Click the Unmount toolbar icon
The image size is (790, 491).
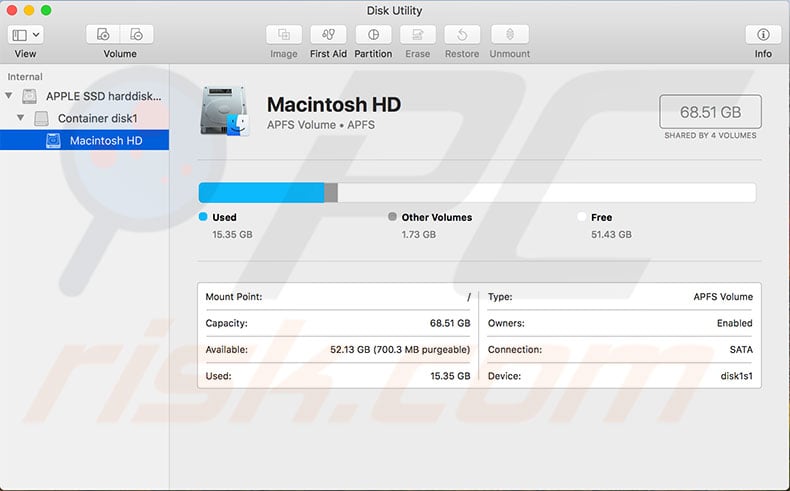(x=510, y=34)
